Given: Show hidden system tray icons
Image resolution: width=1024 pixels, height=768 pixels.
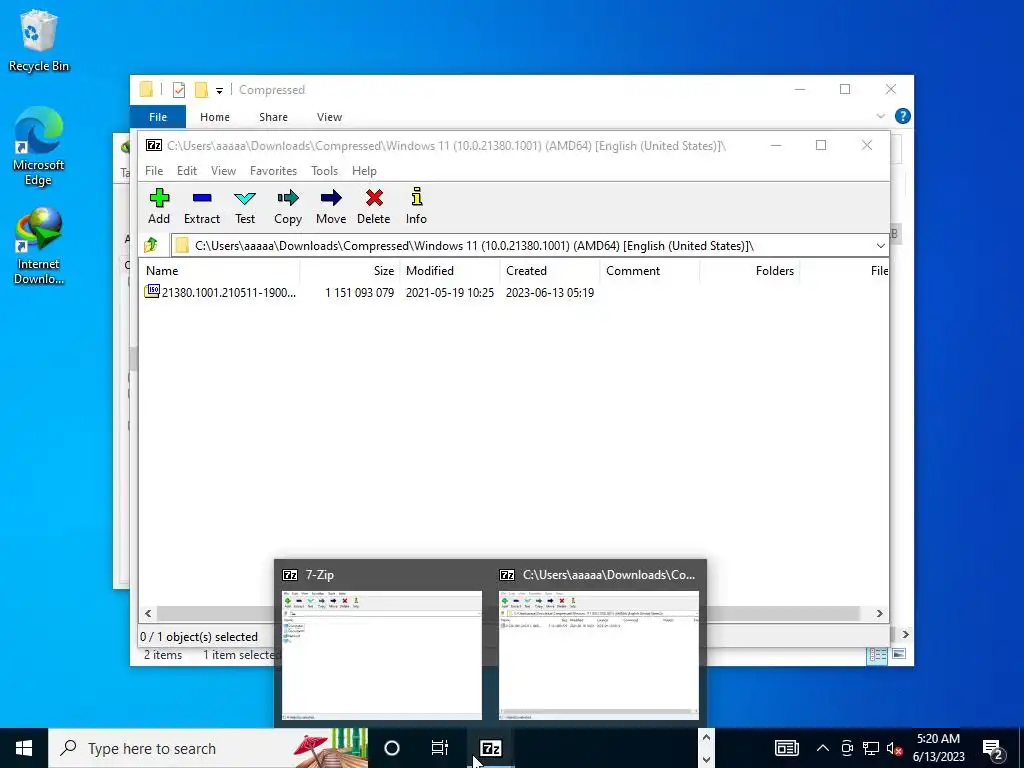Looking at the screenshot, I should pyautogui.click(x=823, y=748).
